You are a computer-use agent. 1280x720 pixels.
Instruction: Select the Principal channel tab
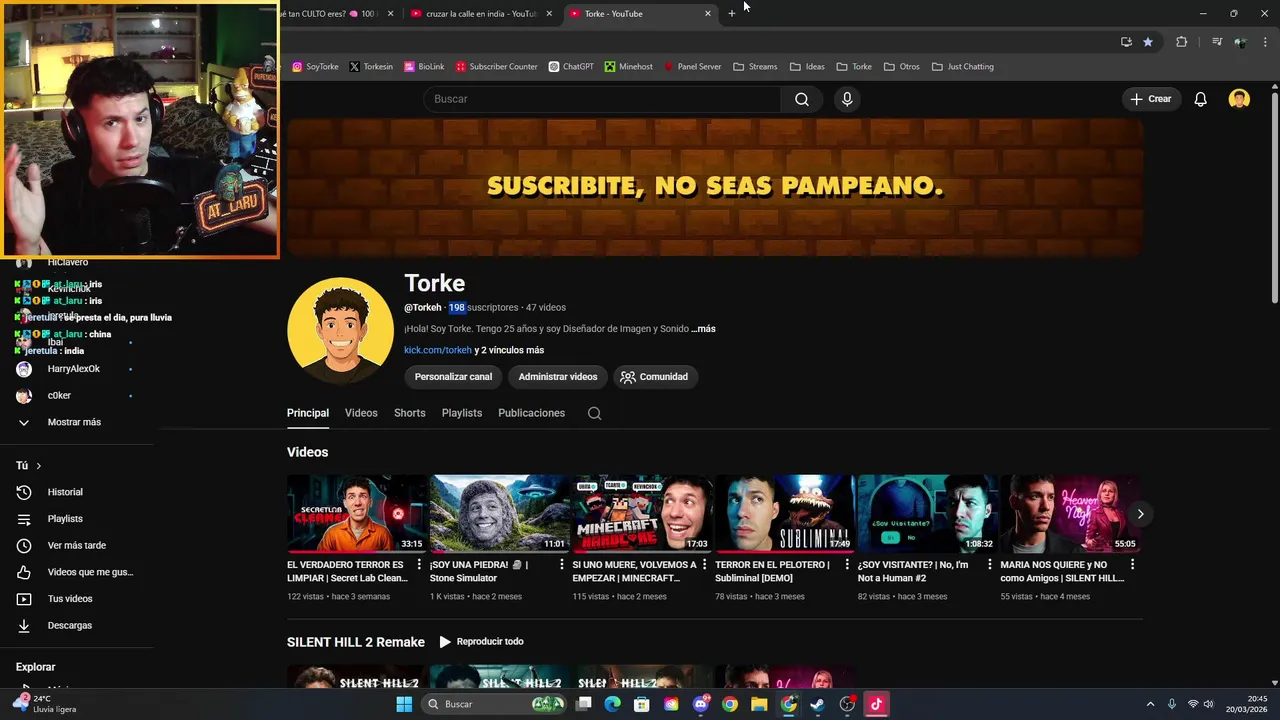[x=308, y=413]
